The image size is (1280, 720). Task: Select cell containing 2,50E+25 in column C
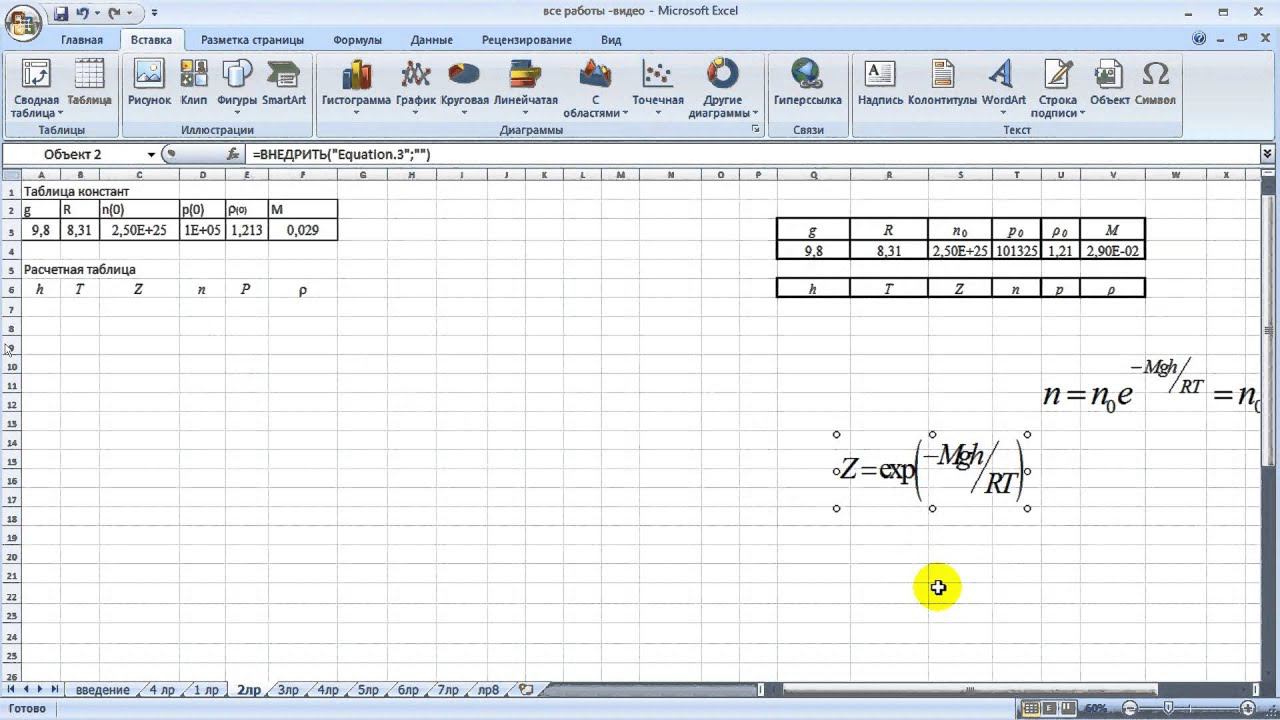(139, 230)
